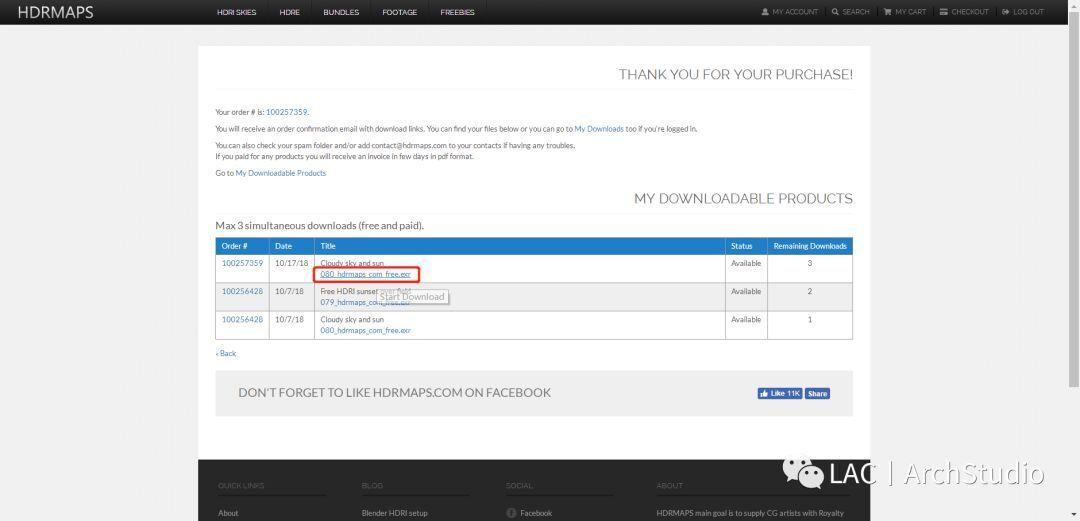Viewport: 1080px width, 521px height.
Task: Click the Remaining Downloads column header
Action: (810, 246)
